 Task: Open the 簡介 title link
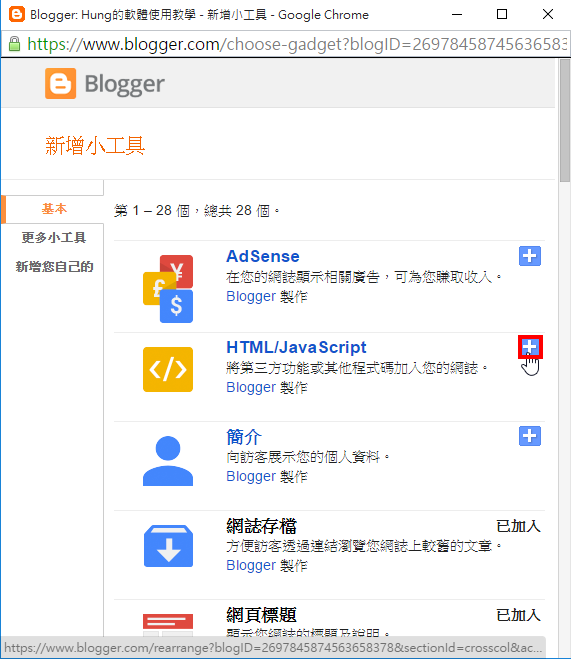point(244,437)
